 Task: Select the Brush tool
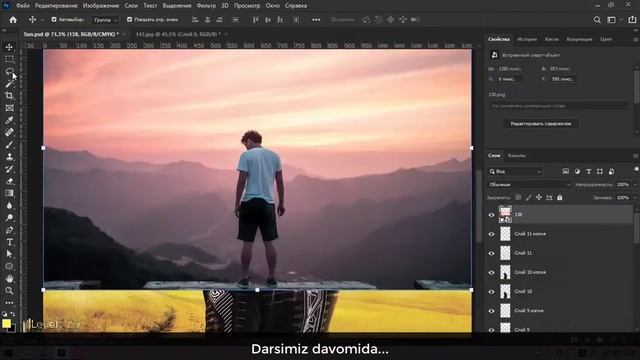click(9, 144)
